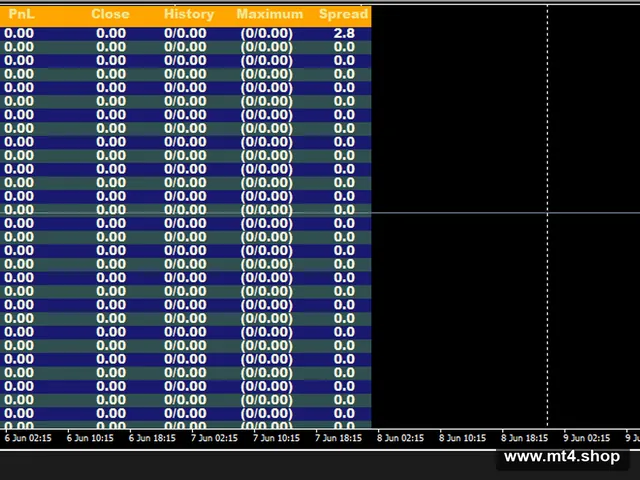Click the 6 Jun 10:15 time label
Screen dimensions: 640x480
tap(90, 438)
